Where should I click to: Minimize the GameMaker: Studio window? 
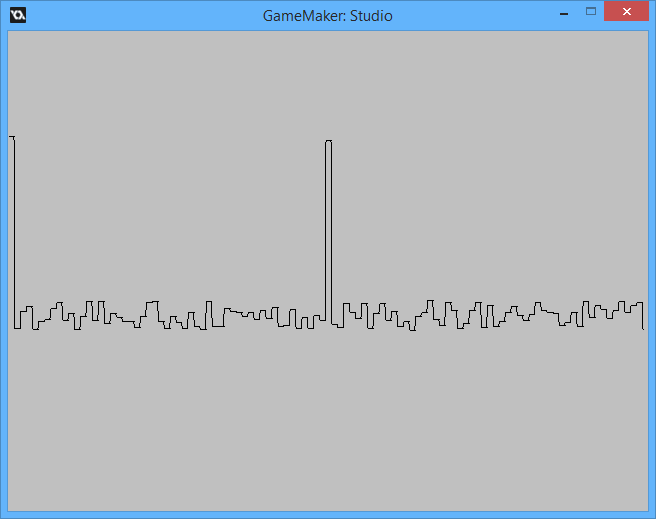(x=564, y=14)
